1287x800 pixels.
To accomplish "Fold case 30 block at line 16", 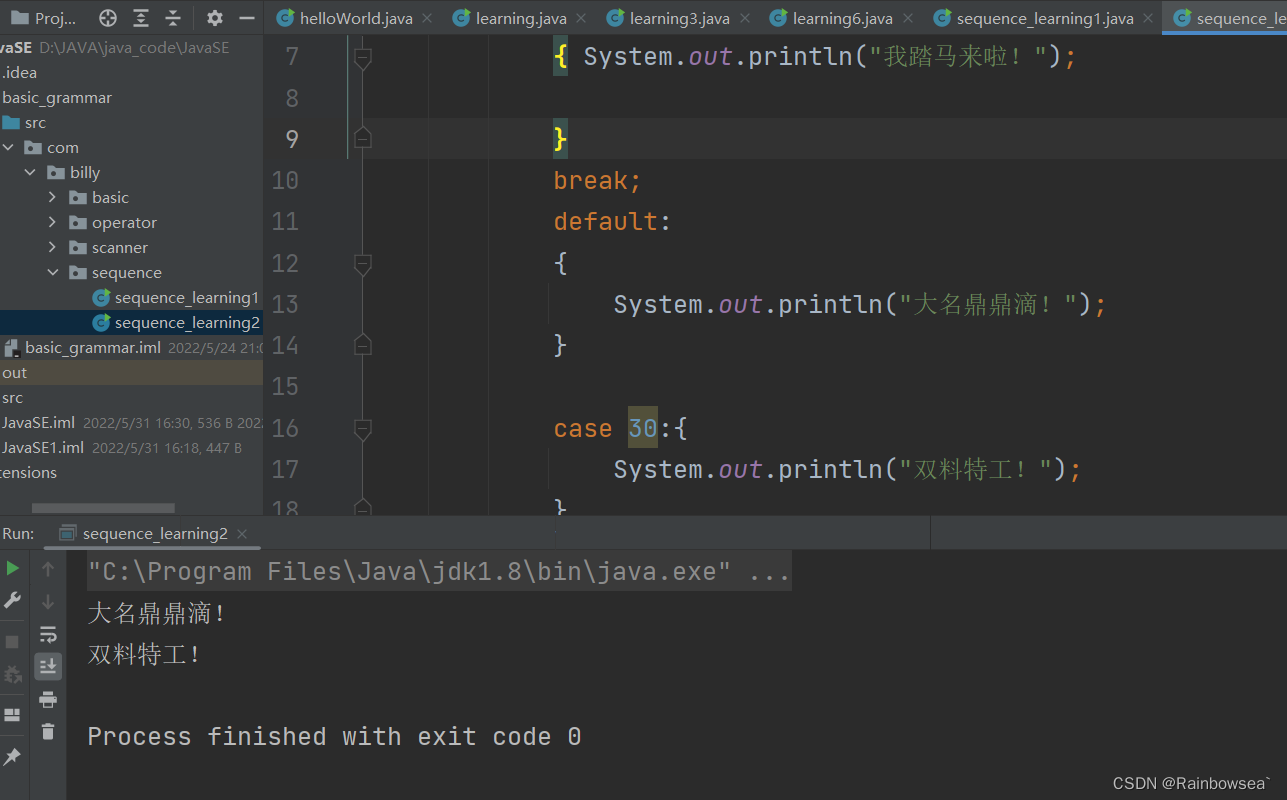I will (x=363, y=429).
